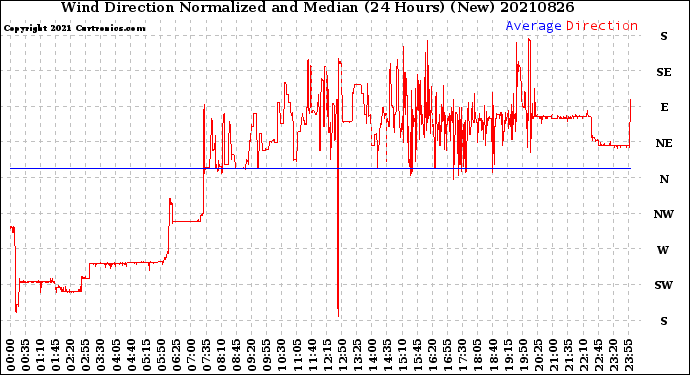Click the 02:55 time axis label
Screen dimensions: 690x375
(85, 355)
